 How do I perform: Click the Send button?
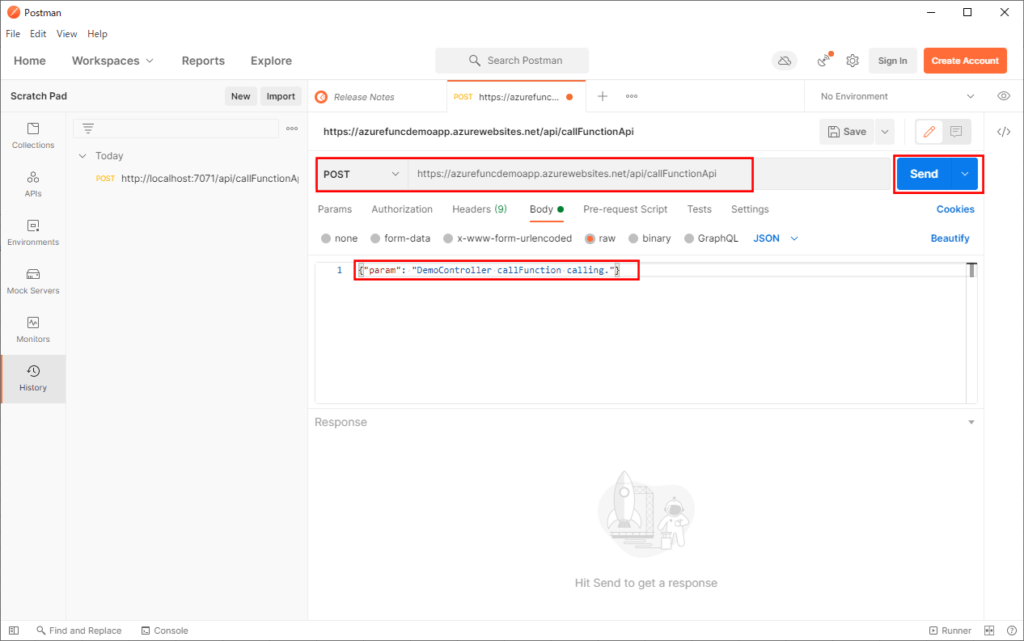click(924, 173)
